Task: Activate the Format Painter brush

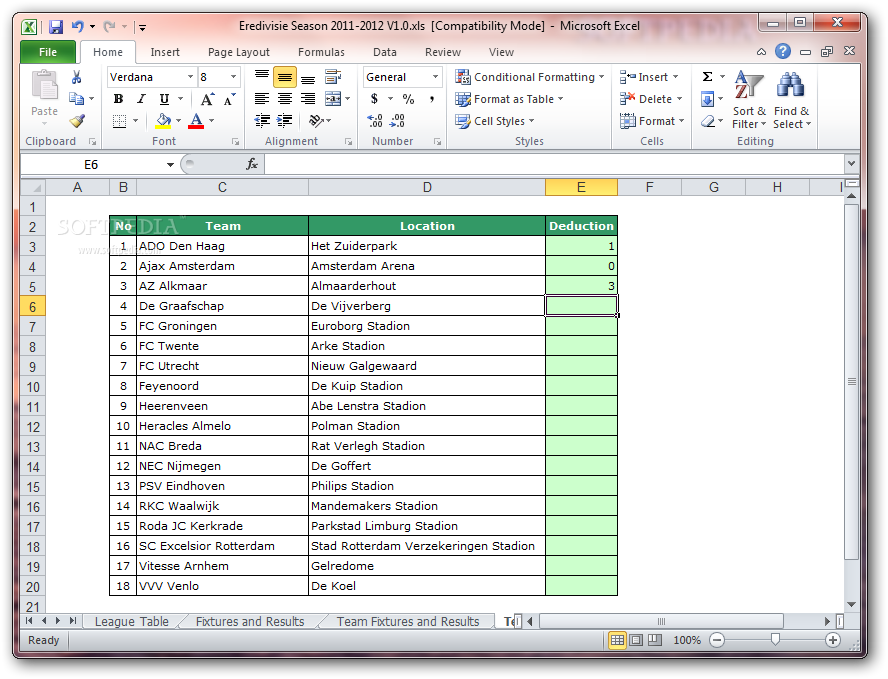Action: pyautogui.click(x=77, y=121)
